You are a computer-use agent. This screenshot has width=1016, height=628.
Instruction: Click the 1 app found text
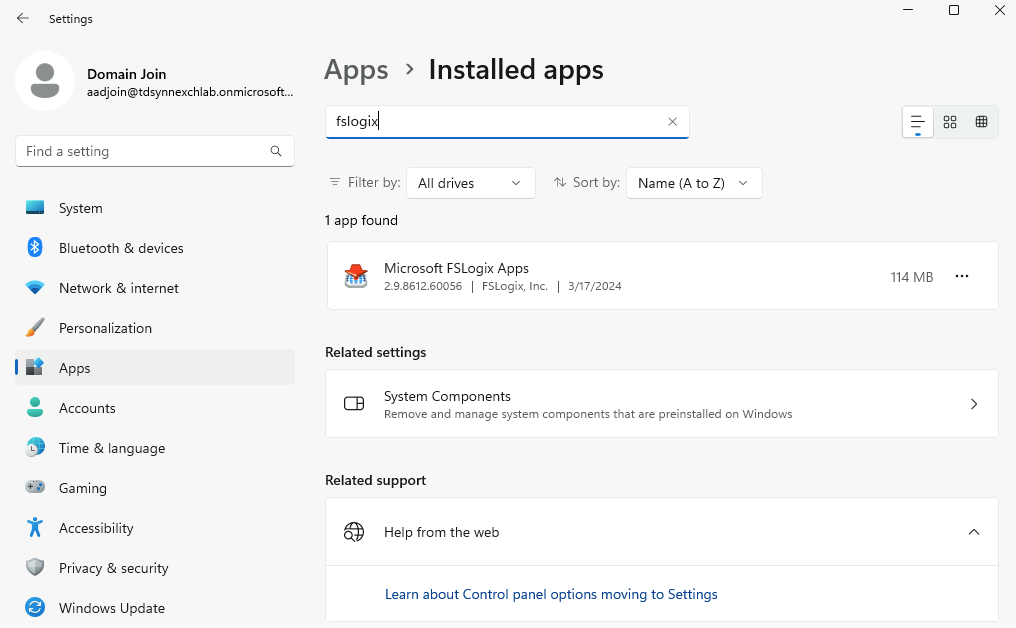362,220
